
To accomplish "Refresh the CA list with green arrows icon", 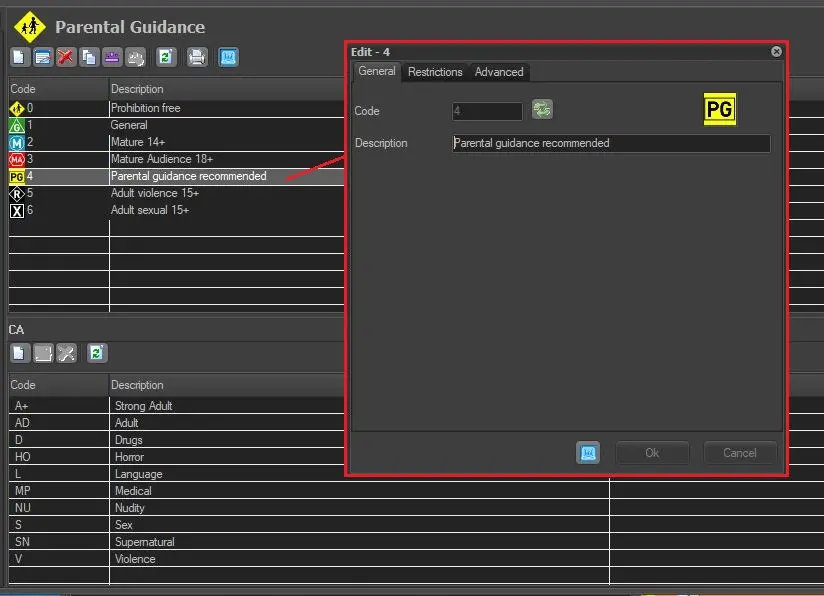I will point(96,353).
